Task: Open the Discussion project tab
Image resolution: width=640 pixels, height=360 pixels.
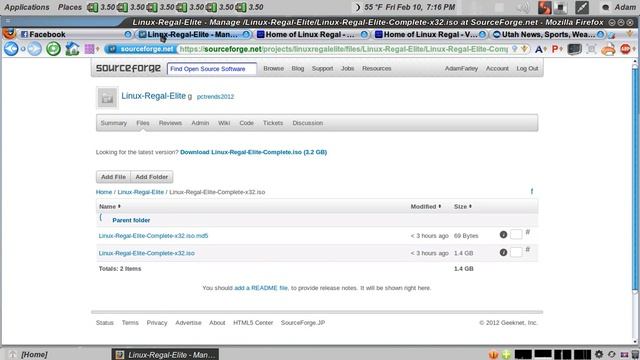Action: coord(307,123)
